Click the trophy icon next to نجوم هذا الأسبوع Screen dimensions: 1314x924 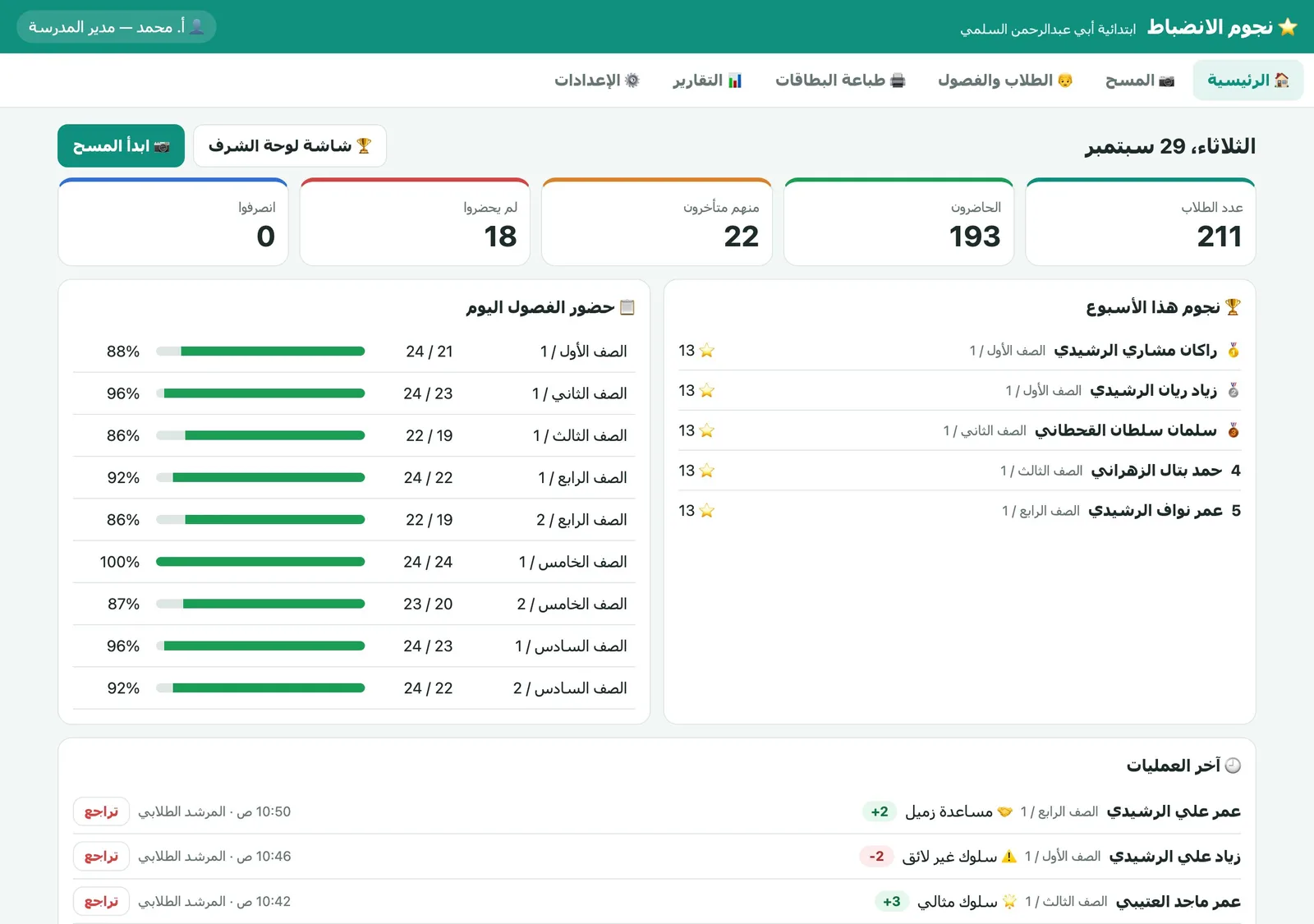1233,307
